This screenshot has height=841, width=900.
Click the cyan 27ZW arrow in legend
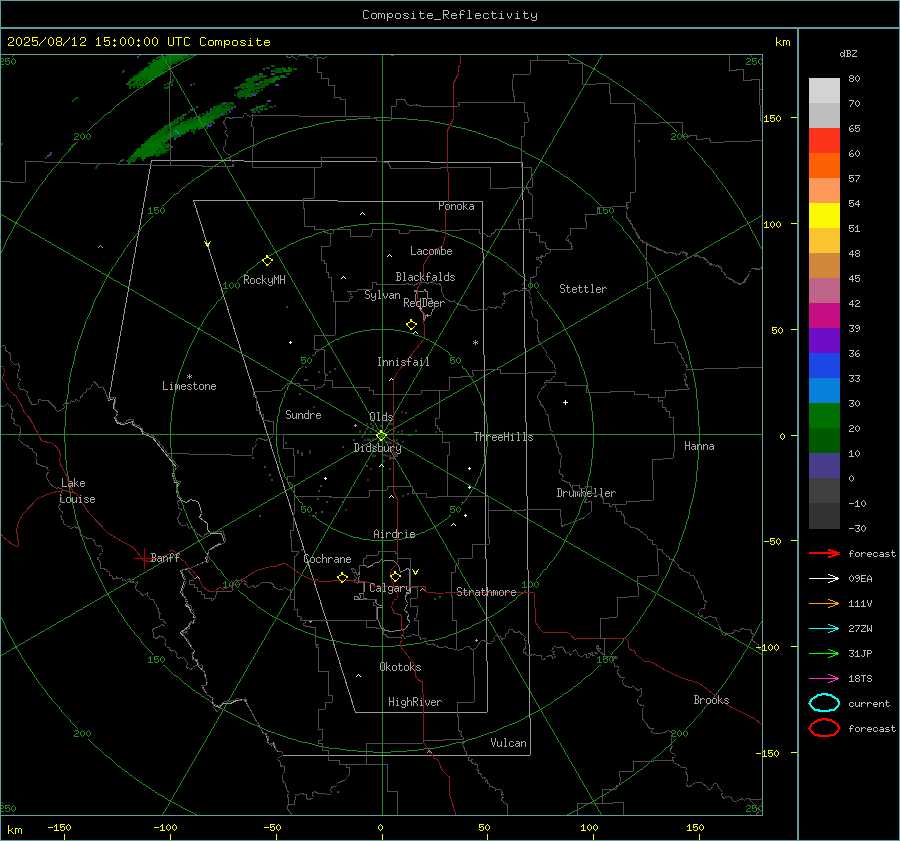click(x=824, y=629)
